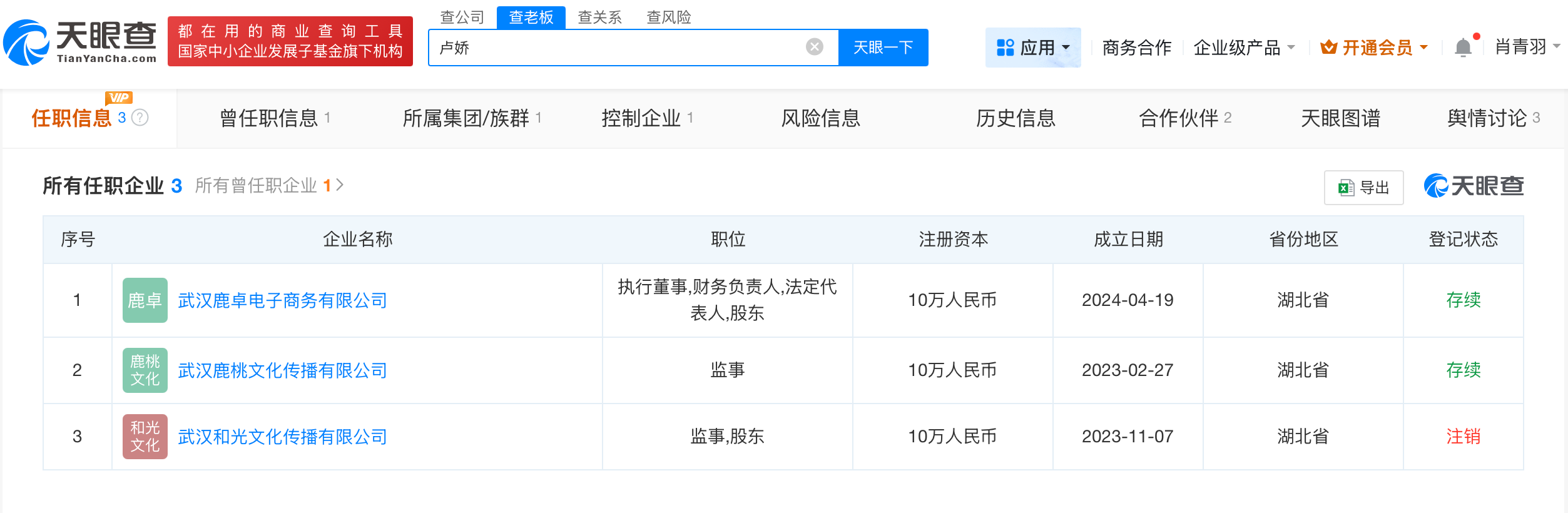Export the list with 导出 button

tap(1363, 187)
